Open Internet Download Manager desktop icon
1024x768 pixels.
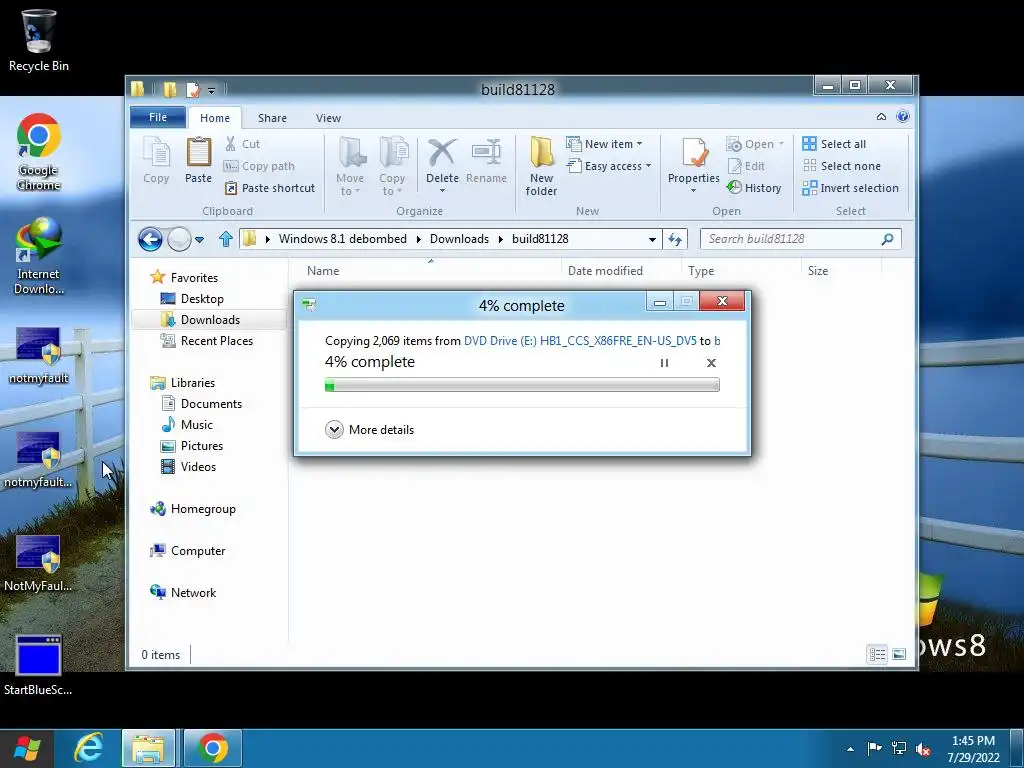click(x=39, y=256)
